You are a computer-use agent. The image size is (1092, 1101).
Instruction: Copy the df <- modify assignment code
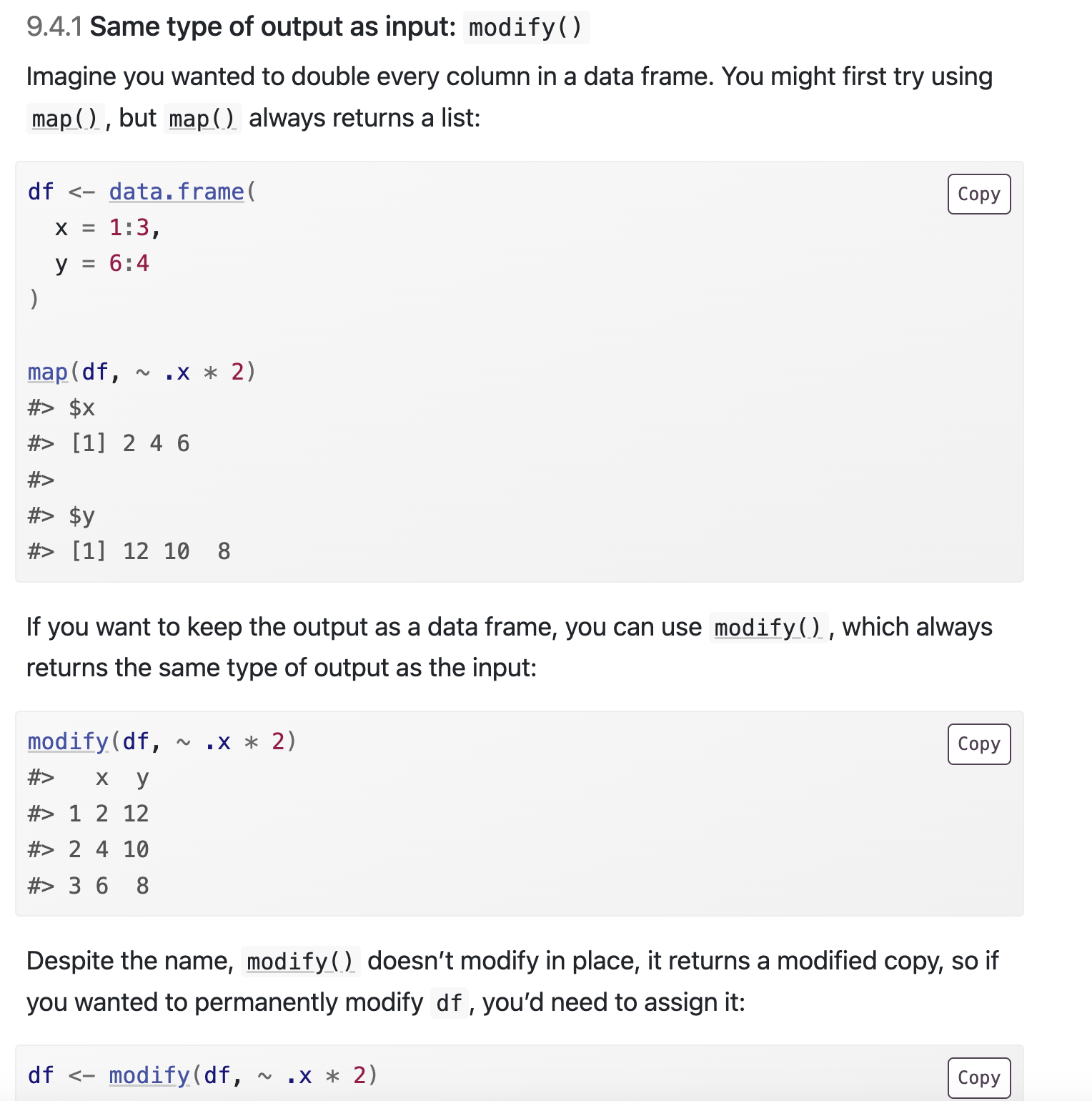978,1077
